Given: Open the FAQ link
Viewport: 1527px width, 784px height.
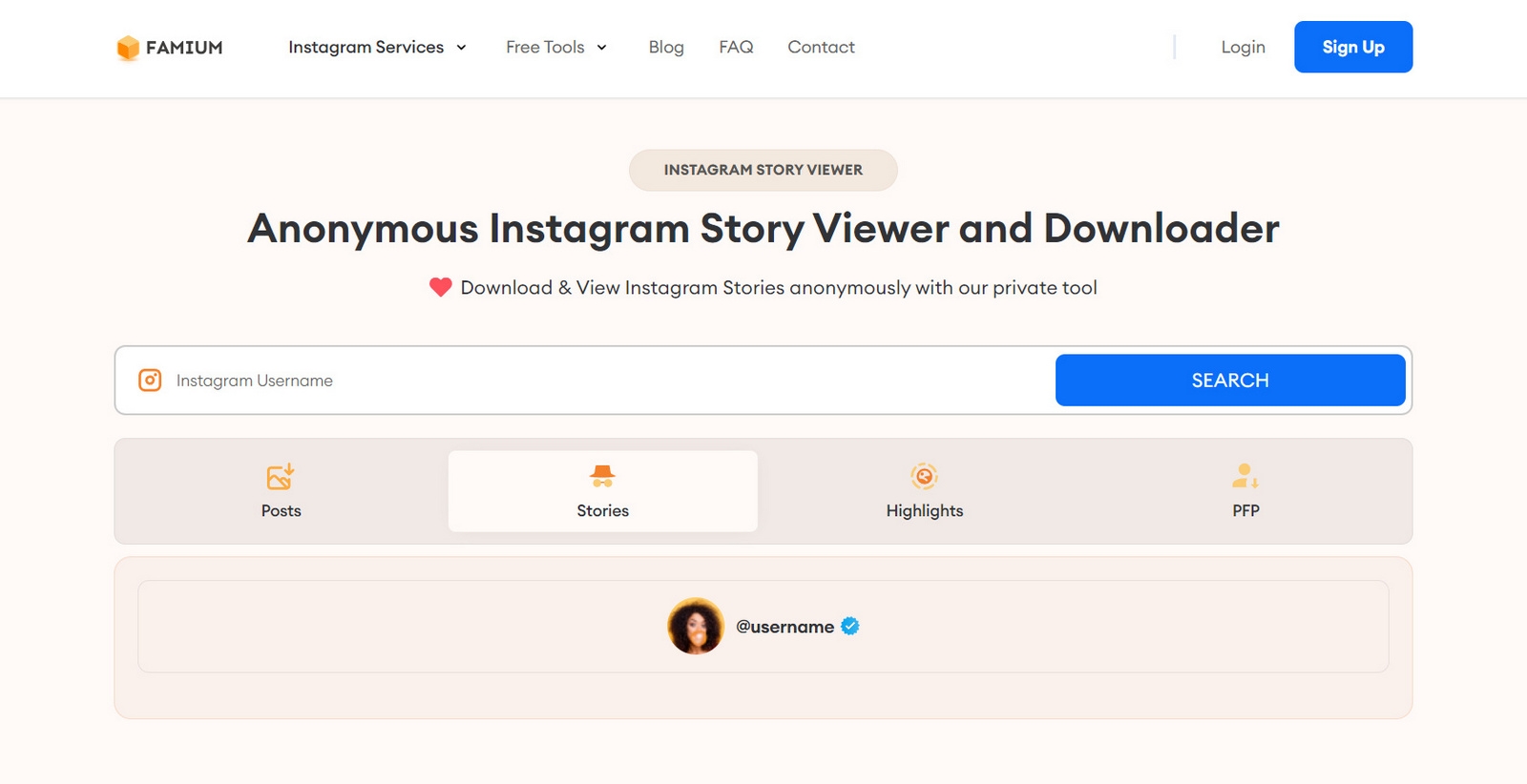Looking at the screenshot, I should pos(736,47).
